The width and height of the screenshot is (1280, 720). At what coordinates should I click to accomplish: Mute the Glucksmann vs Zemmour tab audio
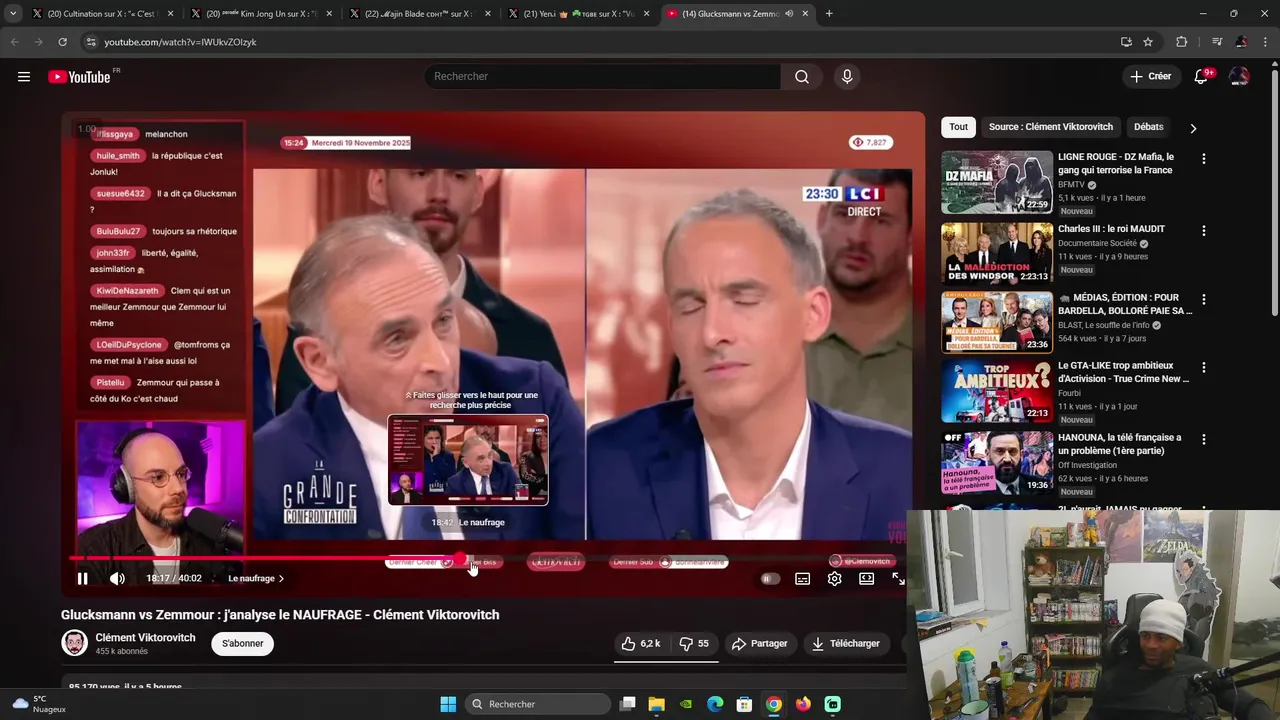789,14
